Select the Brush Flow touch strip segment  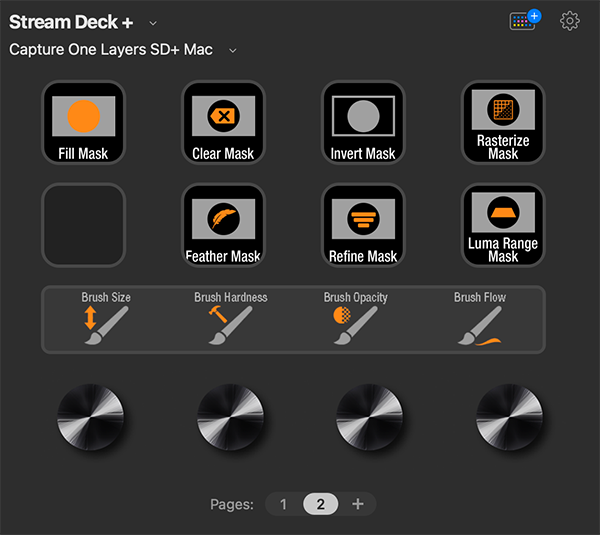coord(480,319)
